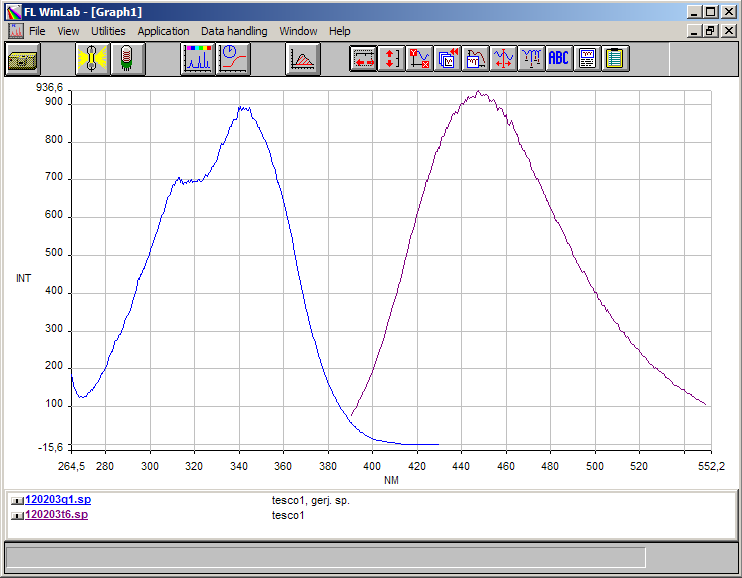This screenshot has height=578, width=742.
Task: Click the spectrum icon next to 120203t6.sp
Action: pos(17,516)
